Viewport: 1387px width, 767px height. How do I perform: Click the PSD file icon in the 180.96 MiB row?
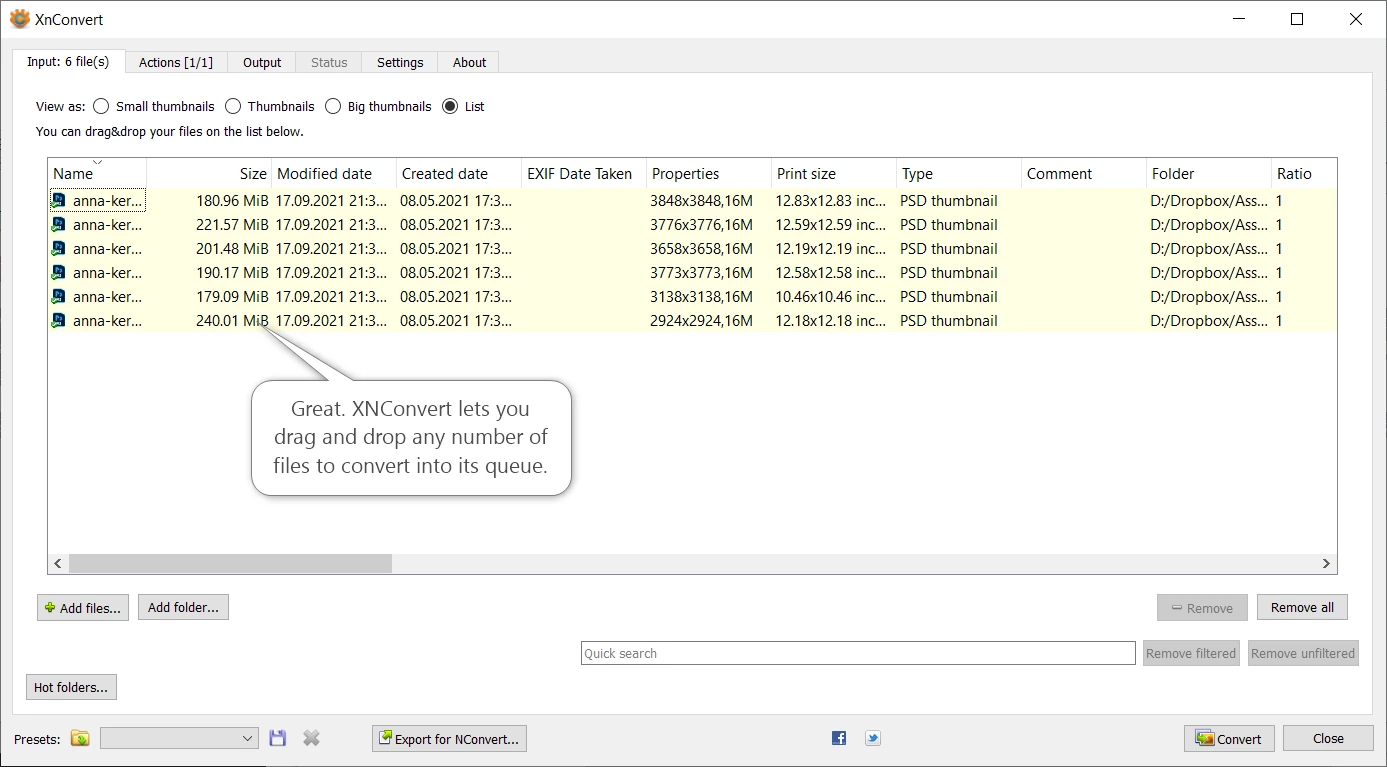pos(59,201)
